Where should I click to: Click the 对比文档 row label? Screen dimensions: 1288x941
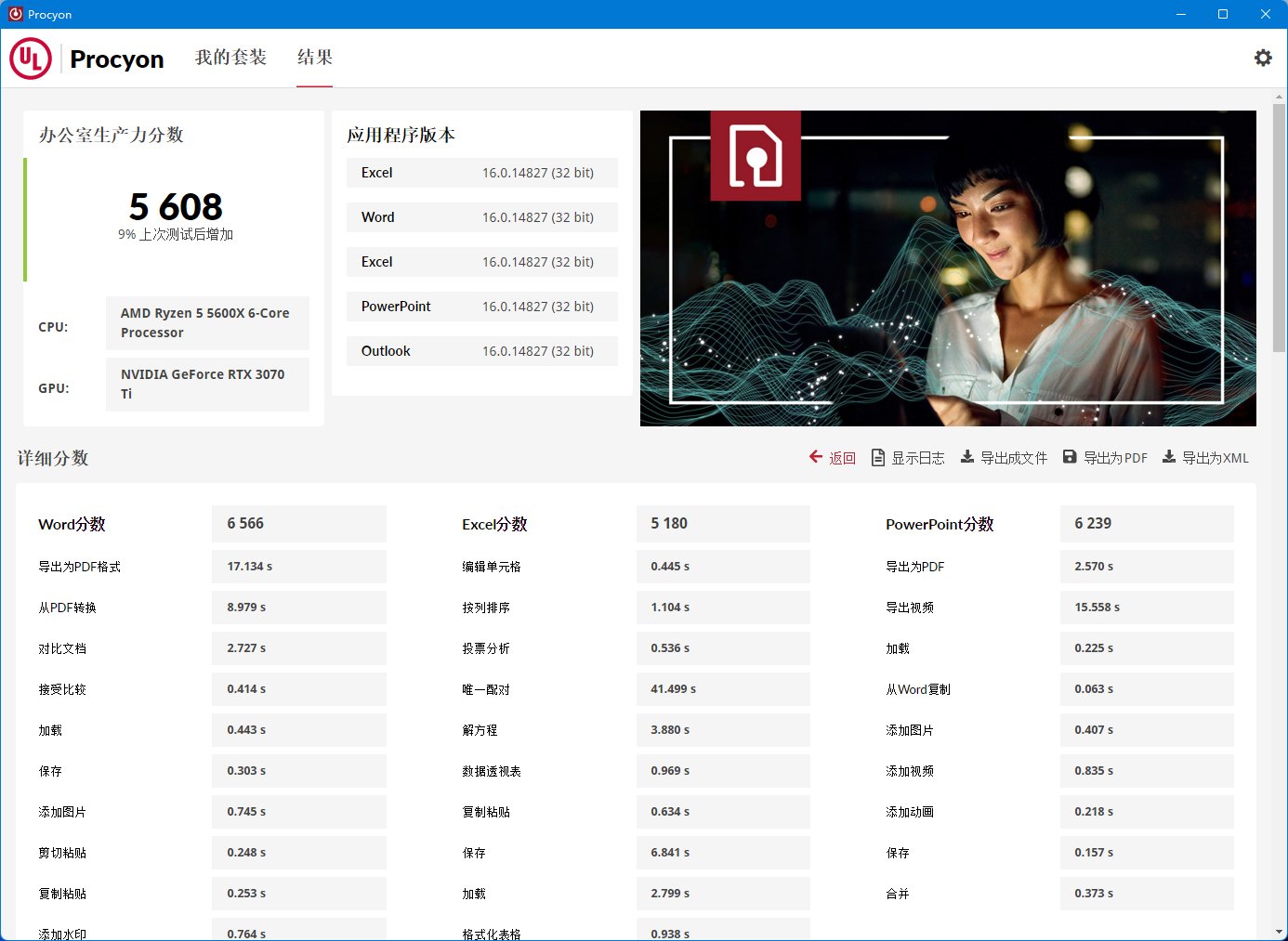(x=62, y=648)
